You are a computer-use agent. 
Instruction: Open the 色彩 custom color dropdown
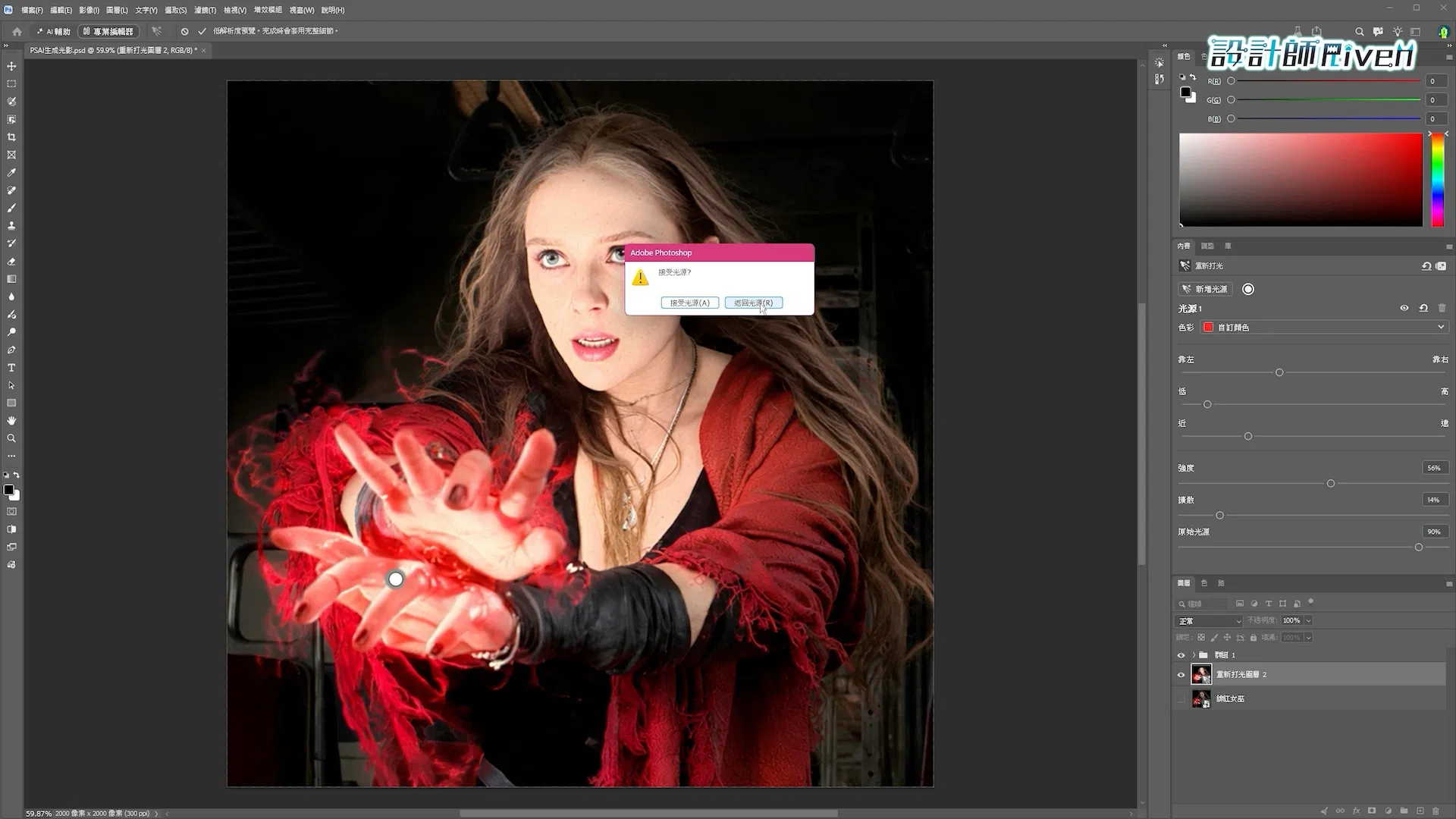1324,328
